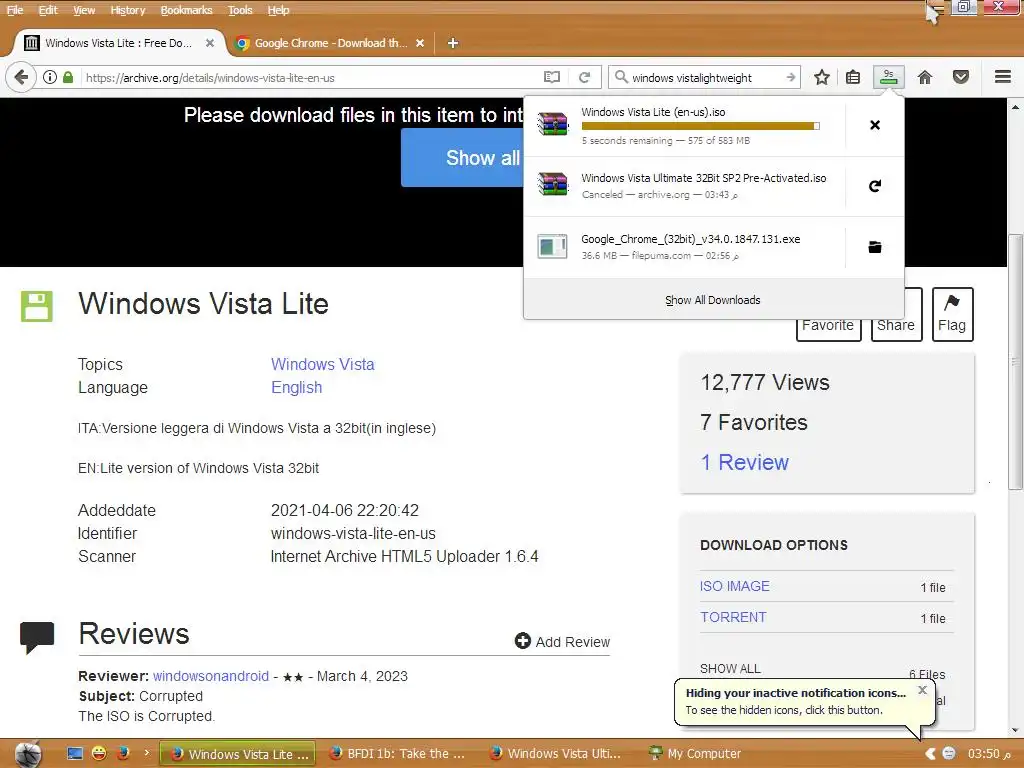Image resolution: width=1024 pixels, height=768 pixels.
Task: Click SHOW ALL files link
Action: [730, 669]
